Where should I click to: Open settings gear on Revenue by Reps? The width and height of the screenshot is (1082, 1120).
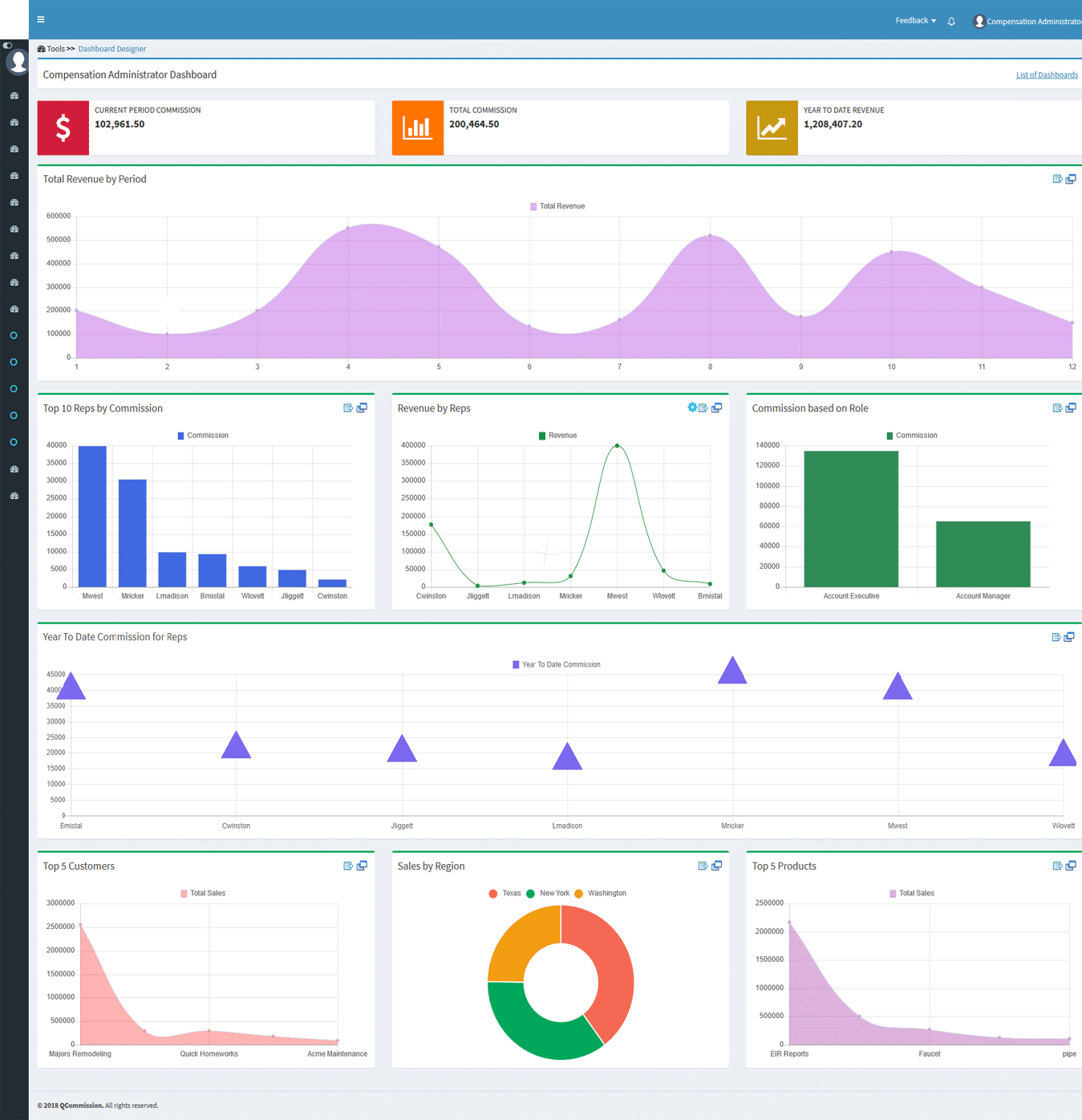click(x=692, y=408)
